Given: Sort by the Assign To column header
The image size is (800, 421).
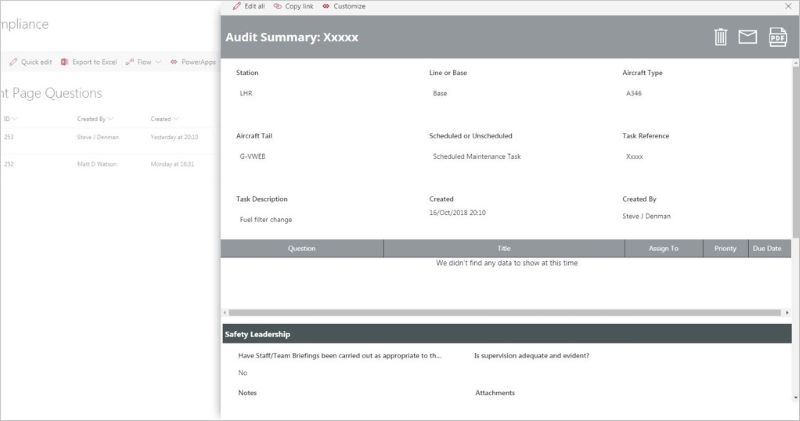Looking at the screenshot, I should (x=664, y=249).
